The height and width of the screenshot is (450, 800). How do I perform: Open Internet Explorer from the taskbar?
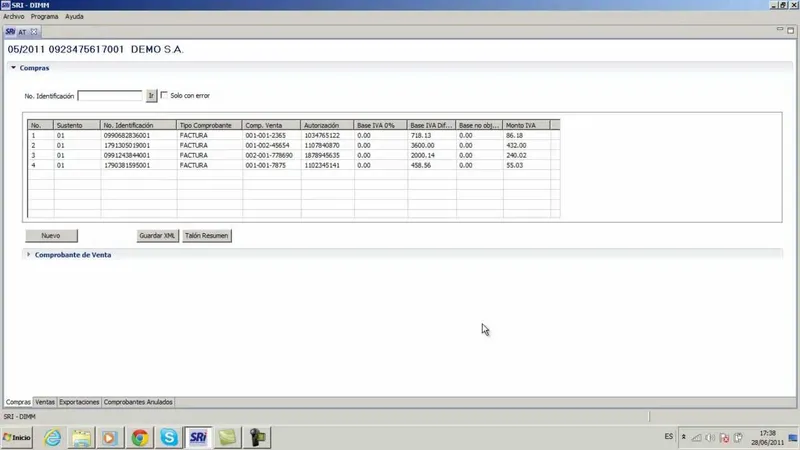(53, 437)
